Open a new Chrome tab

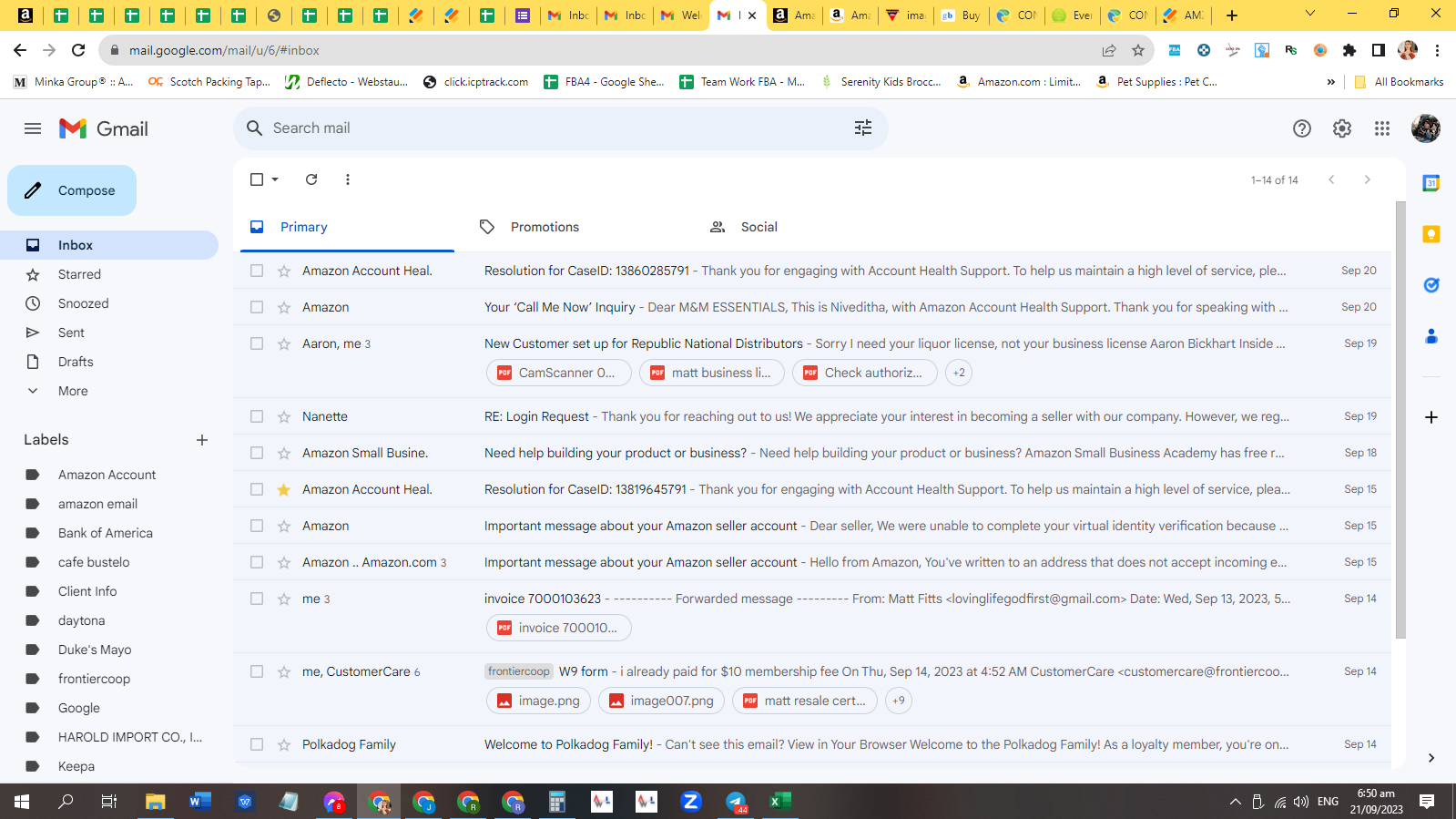coord(1232,15)
